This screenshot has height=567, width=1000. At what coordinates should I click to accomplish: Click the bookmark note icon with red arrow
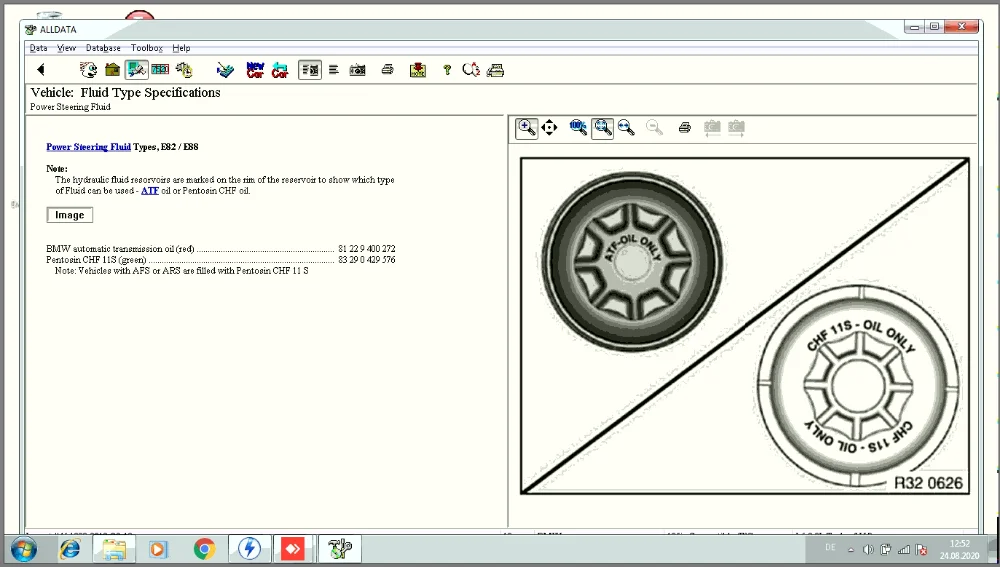pyautogui.click(x=418, y=70)
